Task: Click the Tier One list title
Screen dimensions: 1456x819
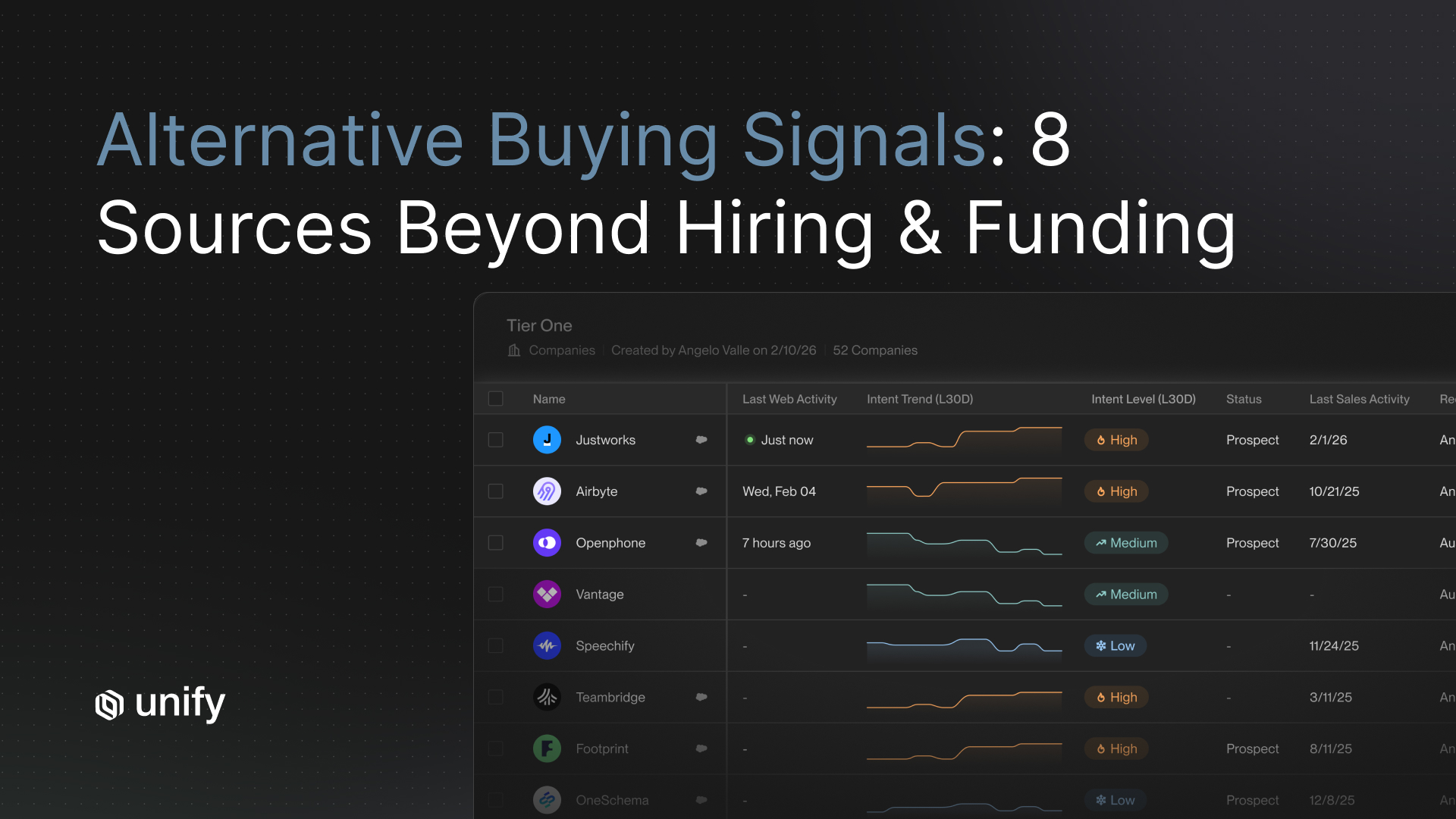Action: 539,325
